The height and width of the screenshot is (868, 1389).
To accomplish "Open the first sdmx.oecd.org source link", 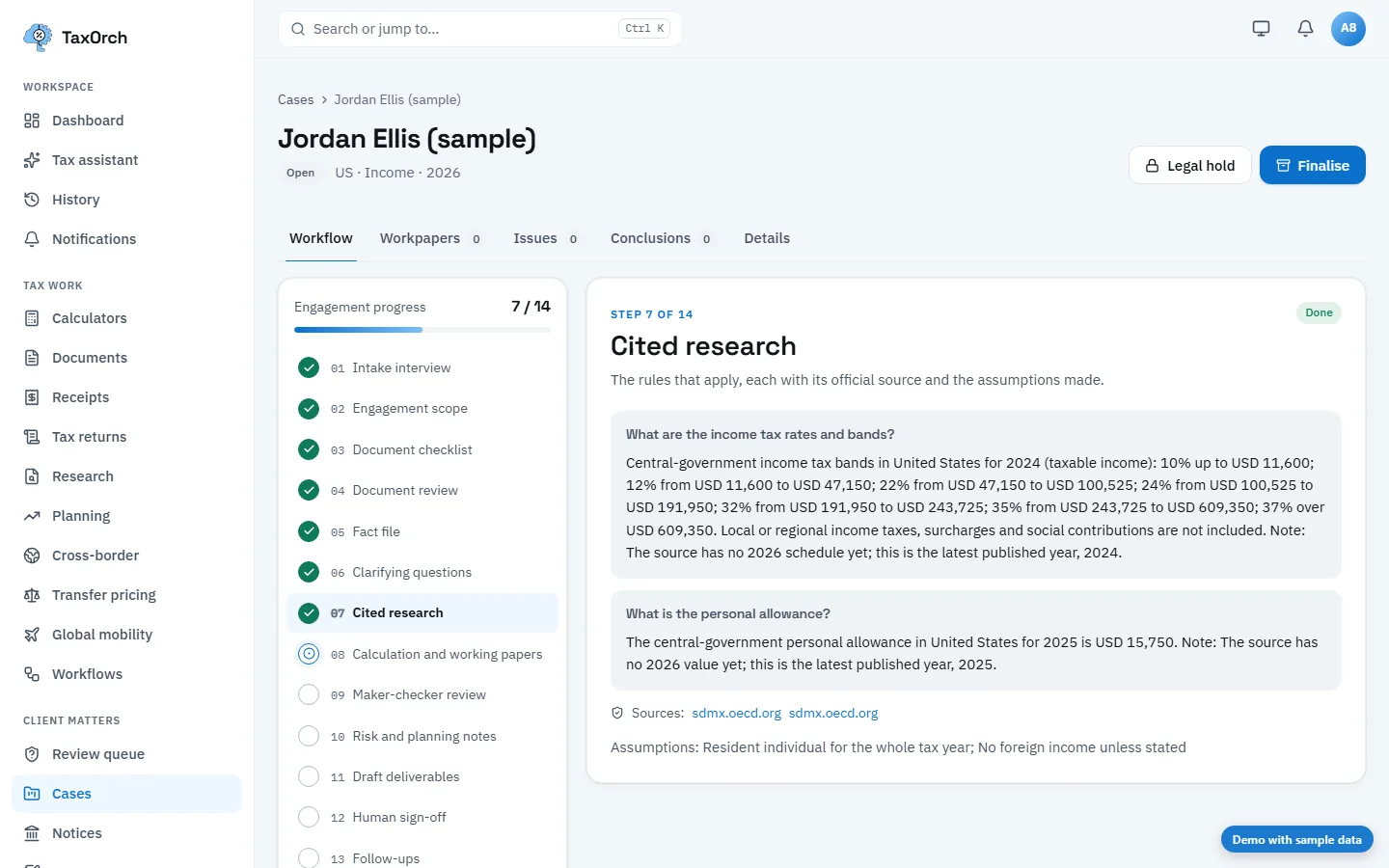I will [x=737, y=713].
